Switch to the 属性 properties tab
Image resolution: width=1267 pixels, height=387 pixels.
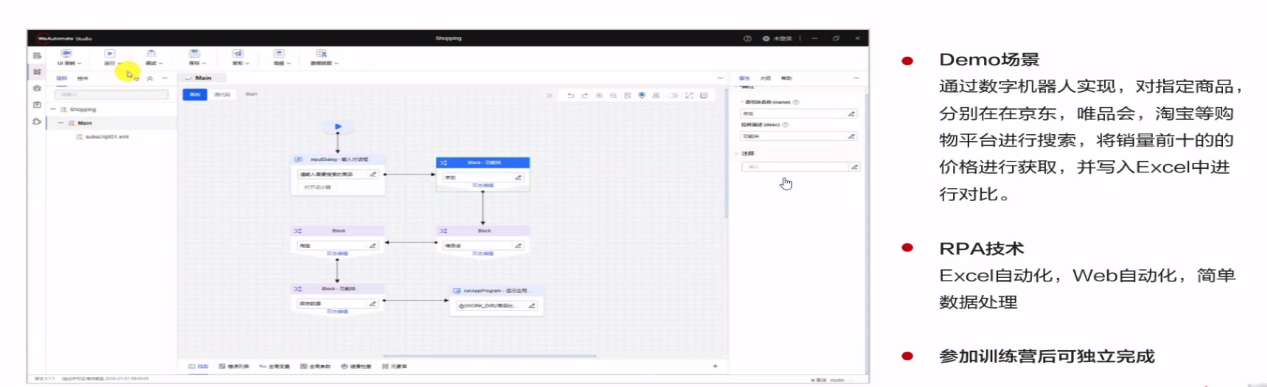point(745,77)
